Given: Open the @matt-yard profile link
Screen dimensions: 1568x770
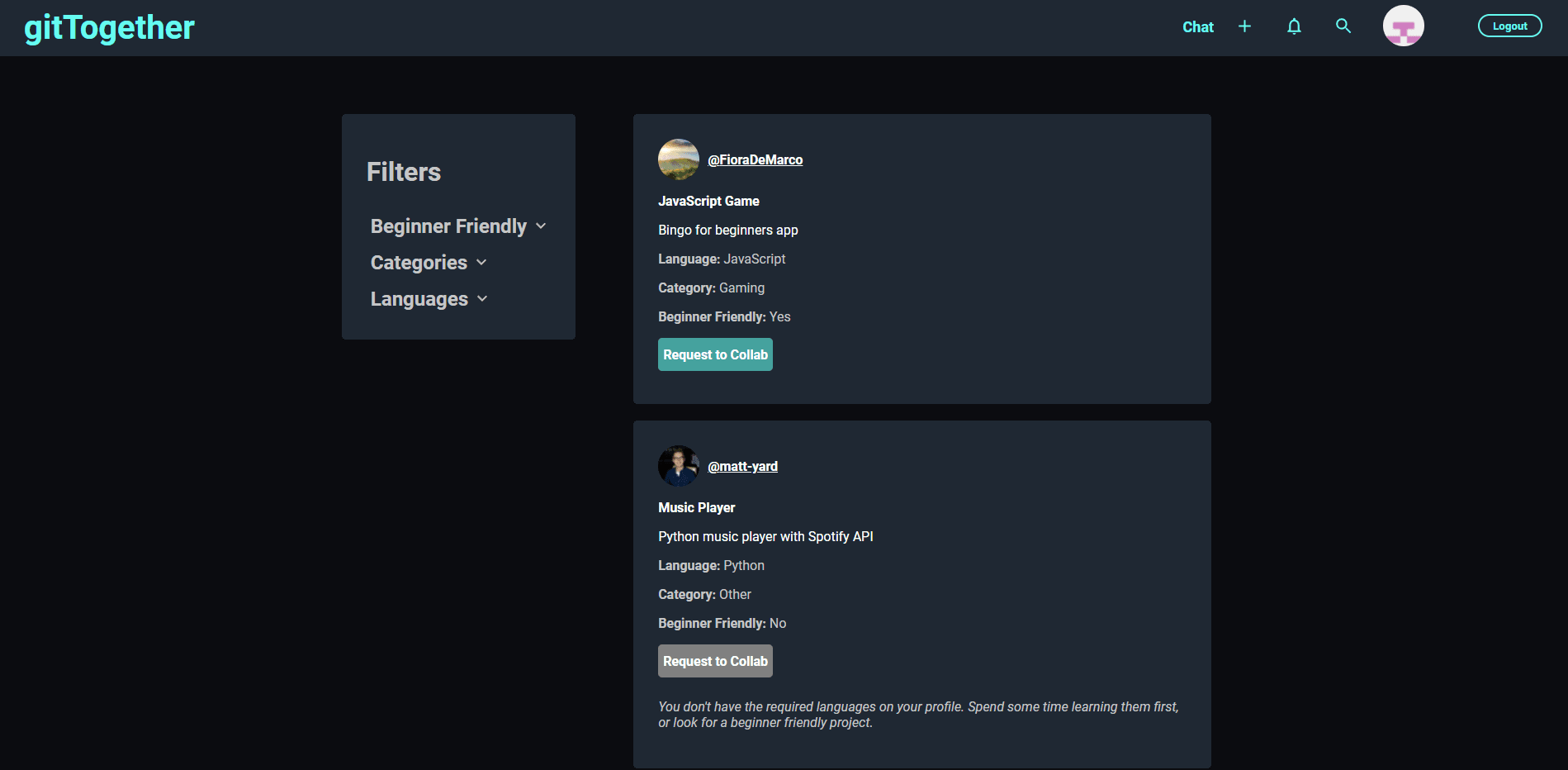Looking at the screenshot, I should point(742,467).
